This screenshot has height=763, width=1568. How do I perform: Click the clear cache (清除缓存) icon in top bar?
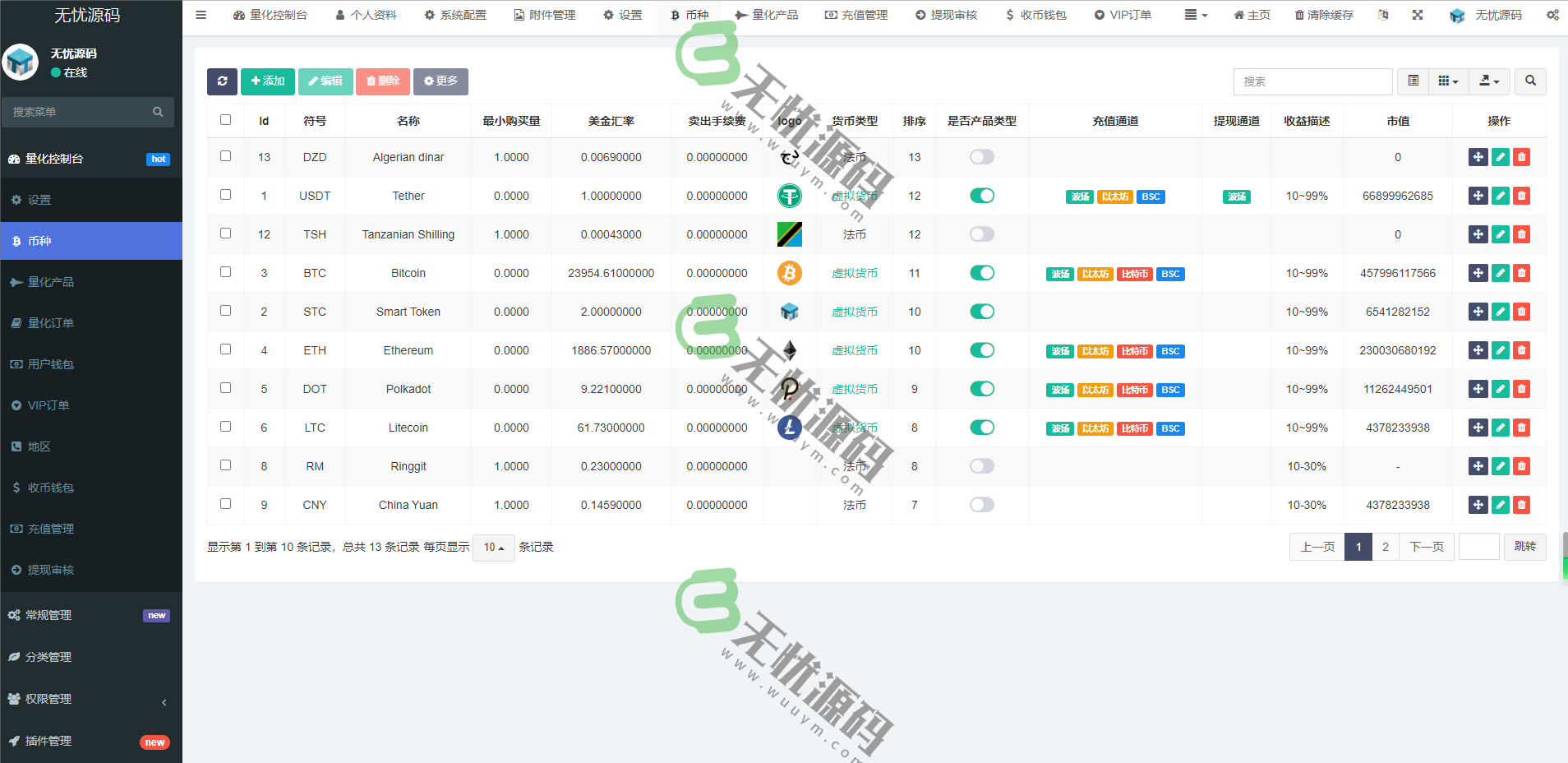tap(1323, 15)
